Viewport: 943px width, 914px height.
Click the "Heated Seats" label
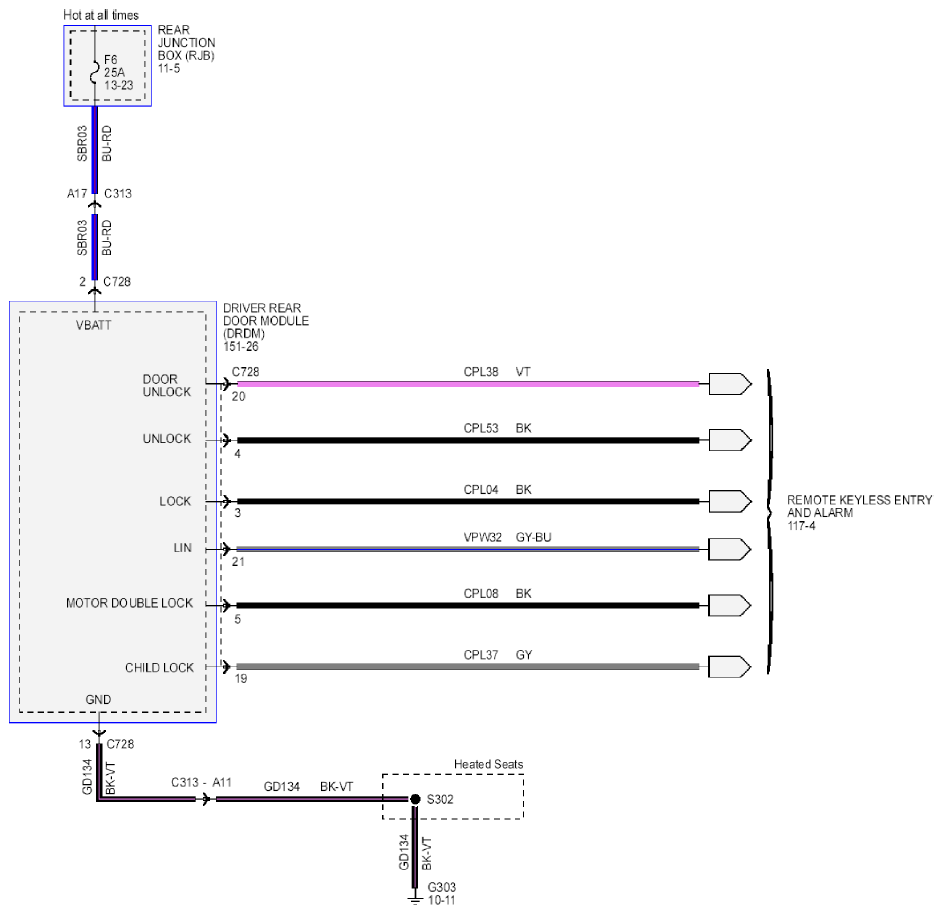(x=488, y=764)
